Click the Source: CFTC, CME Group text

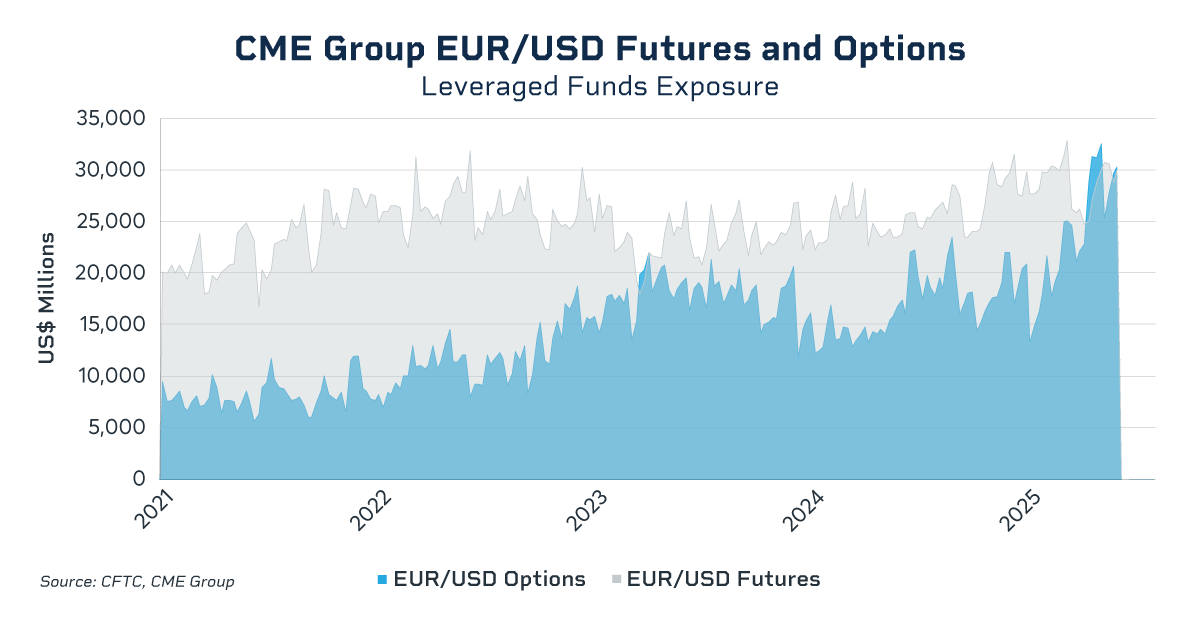[137, 582]
